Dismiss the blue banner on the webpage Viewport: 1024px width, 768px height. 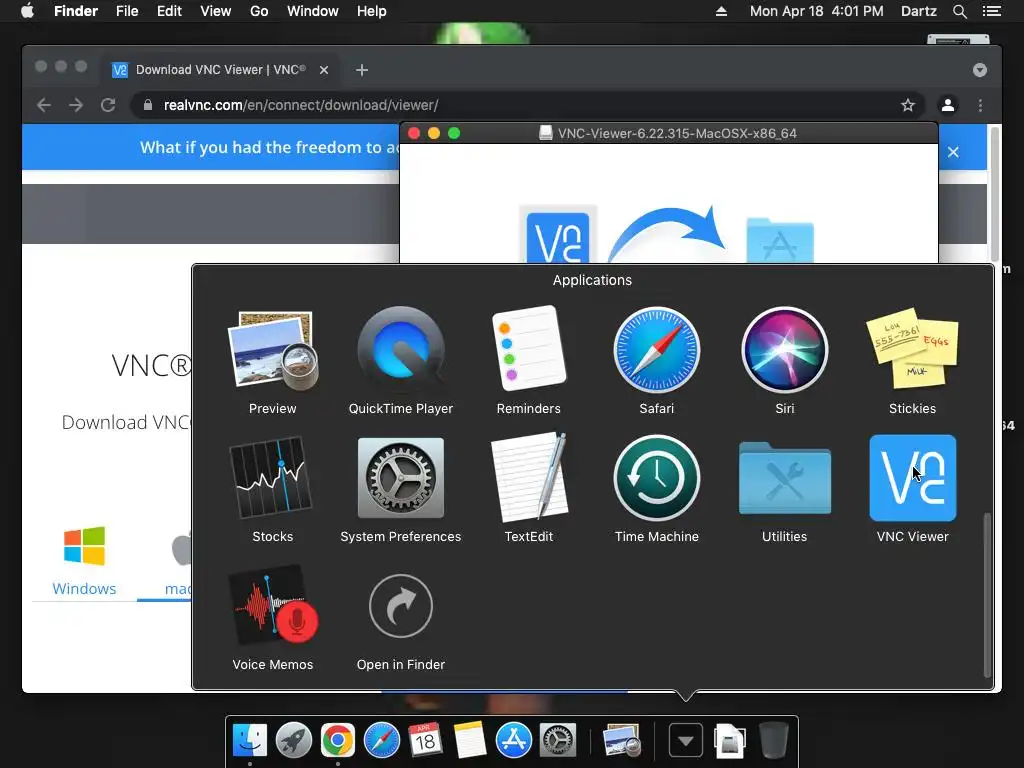pos(953,152)
